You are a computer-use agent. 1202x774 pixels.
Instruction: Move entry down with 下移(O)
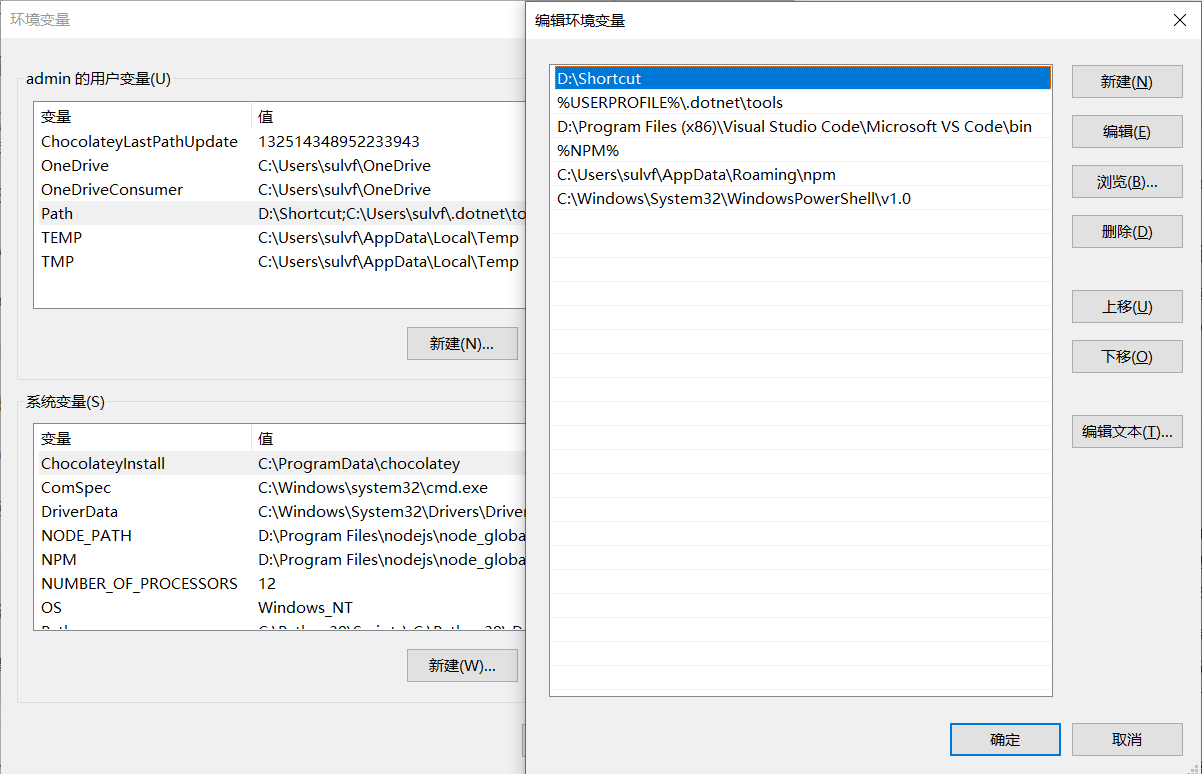click(x=1127, y=357)
